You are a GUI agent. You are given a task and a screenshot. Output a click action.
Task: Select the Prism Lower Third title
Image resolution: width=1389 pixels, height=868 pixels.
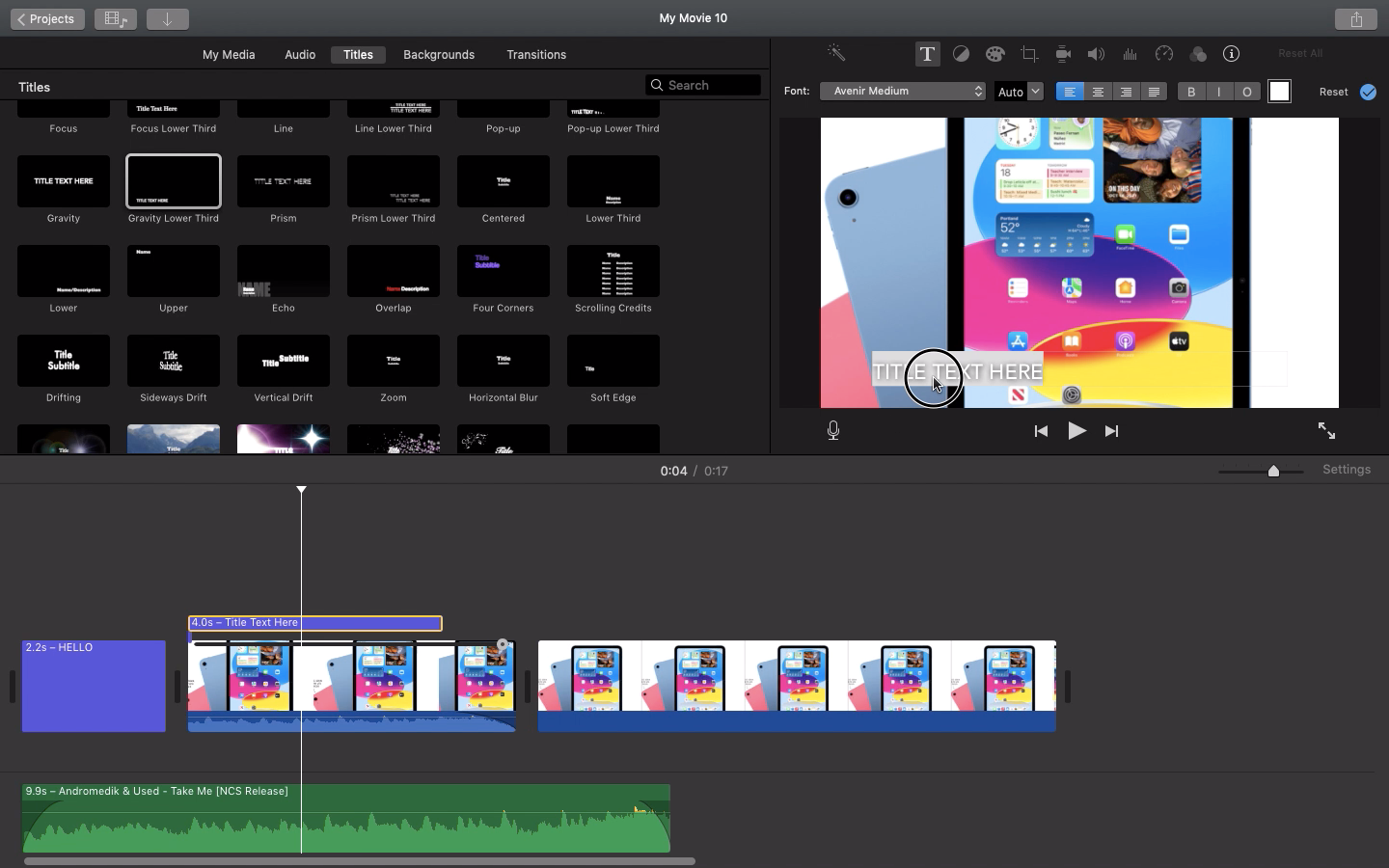(394, 181)
